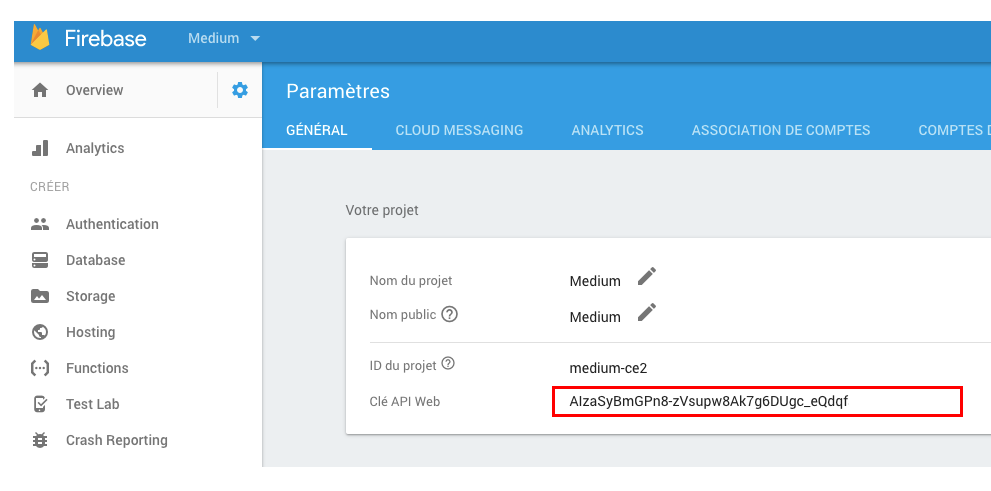Viewport: 991px width, 491px height.
Task: Open project settings gear icon
Action: click(x=240, y=90)
